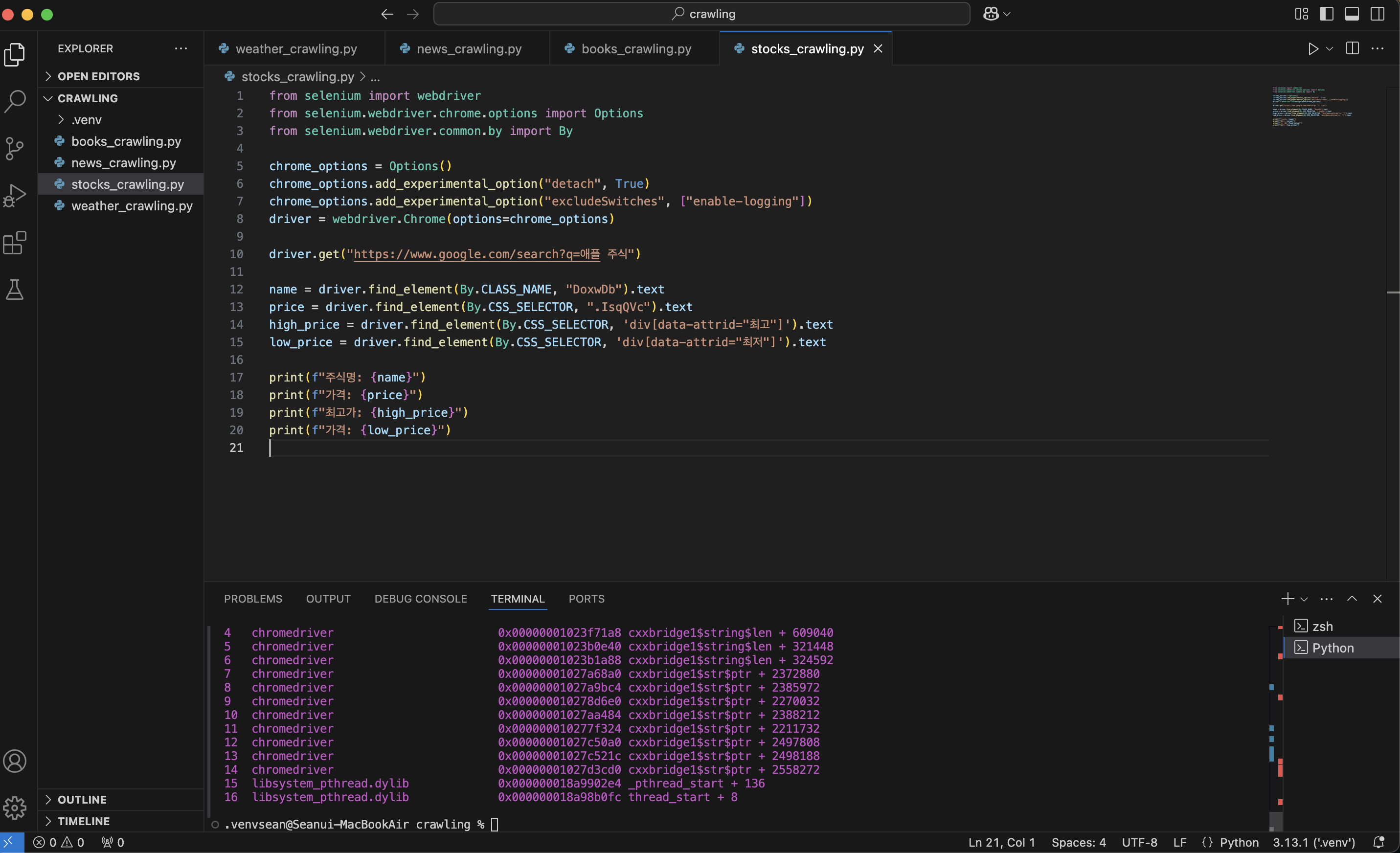This screenshot has width=1400, height=853.
Task: Toggle the secondary side bar
Action: point(1378,14)
